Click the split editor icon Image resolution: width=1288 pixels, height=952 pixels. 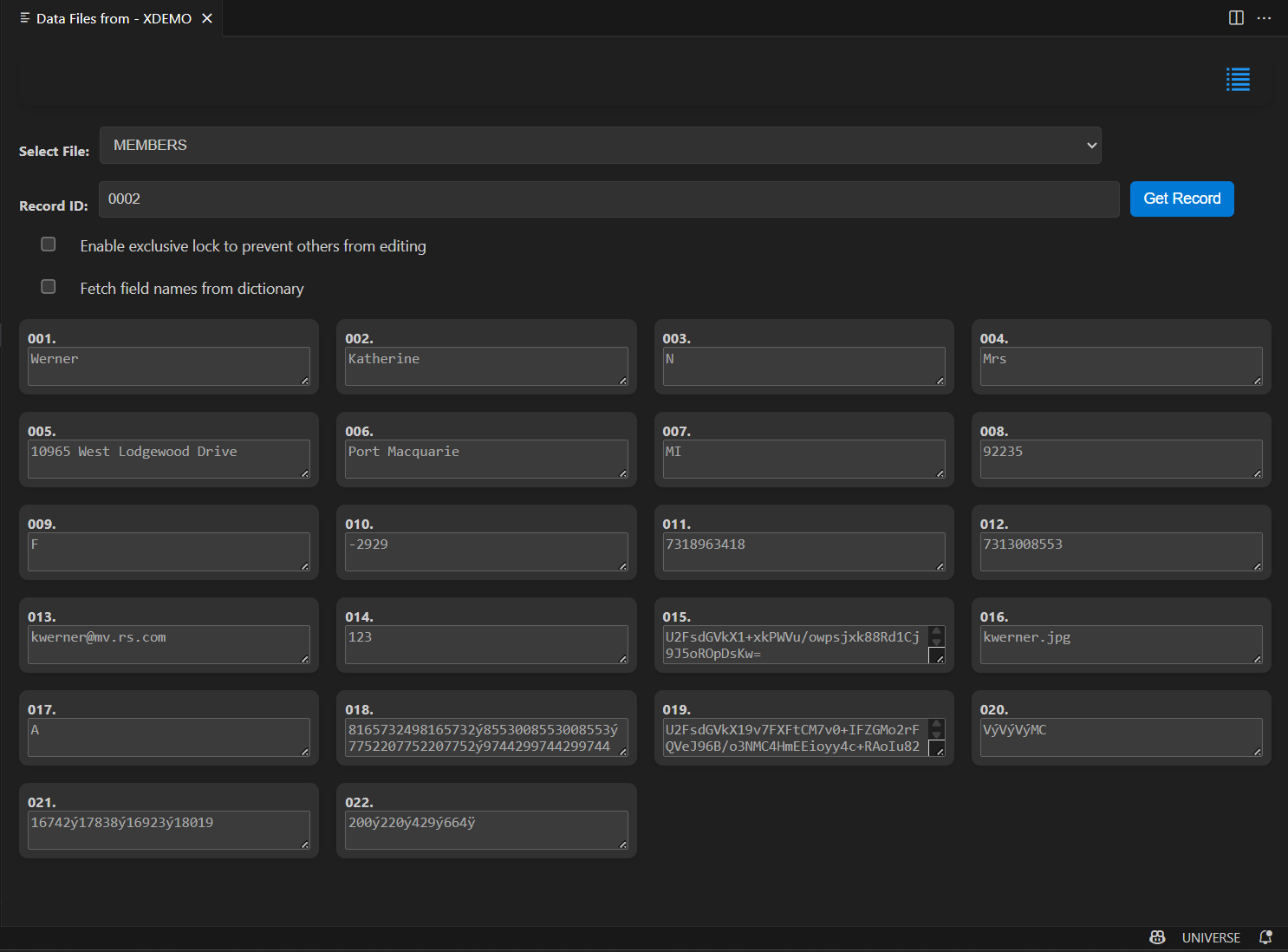pyautogui.click(x=1236, y=18)
